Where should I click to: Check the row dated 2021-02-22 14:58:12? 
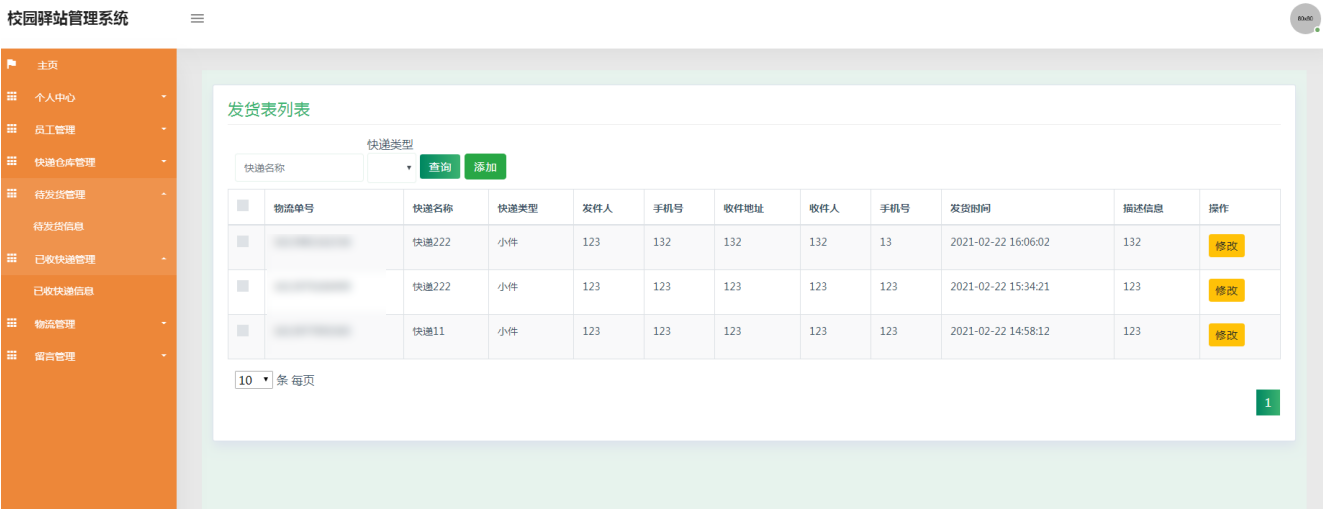(243, 330)
